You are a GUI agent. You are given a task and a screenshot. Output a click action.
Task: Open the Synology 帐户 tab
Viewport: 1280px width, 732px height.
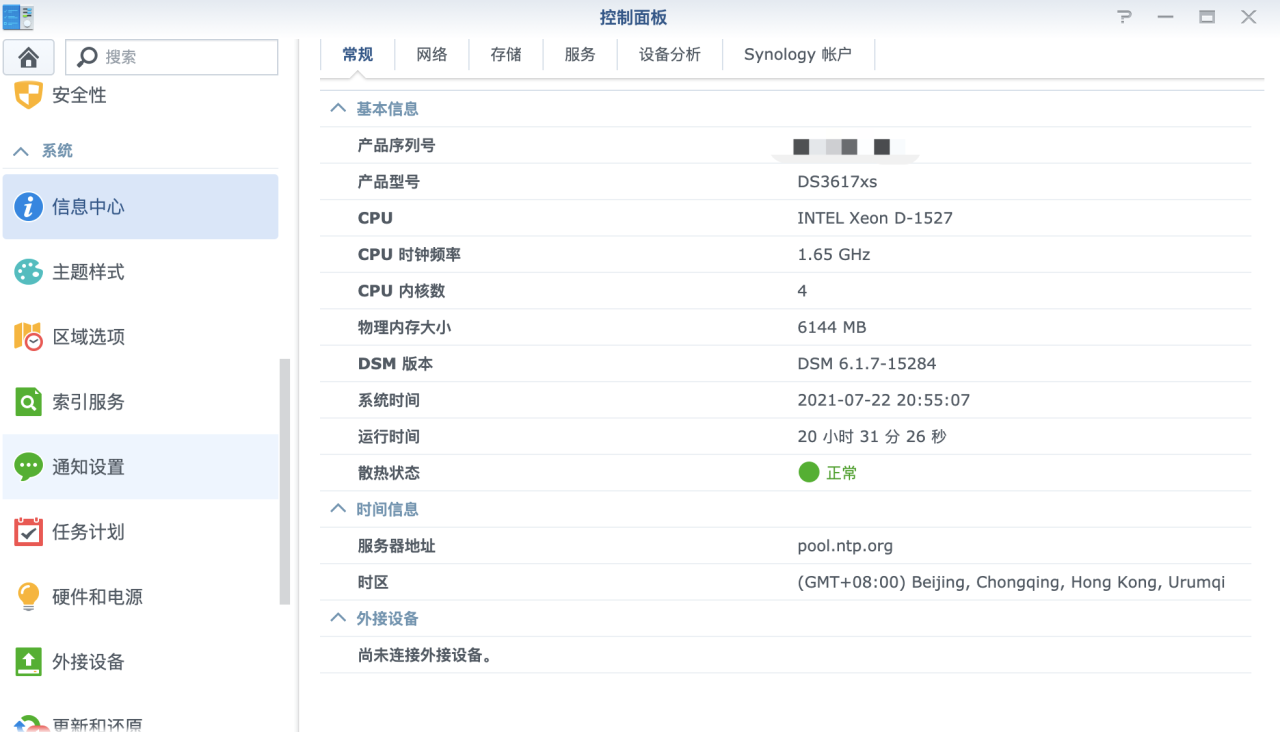coord(798,54)
